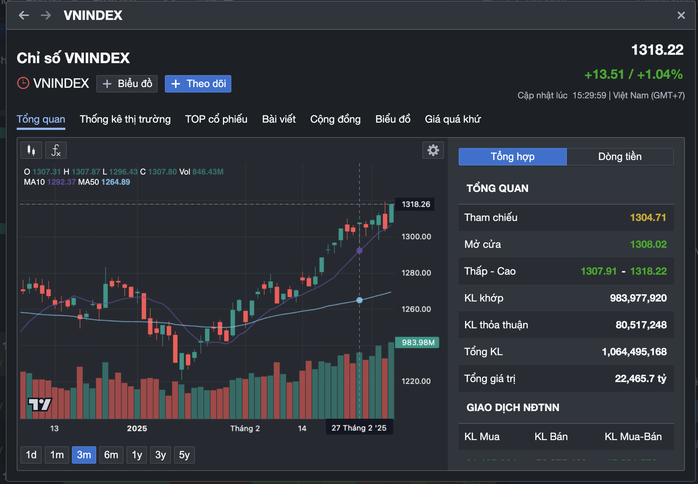Click the Tháng 2 time axis label

tap(245, 428)
